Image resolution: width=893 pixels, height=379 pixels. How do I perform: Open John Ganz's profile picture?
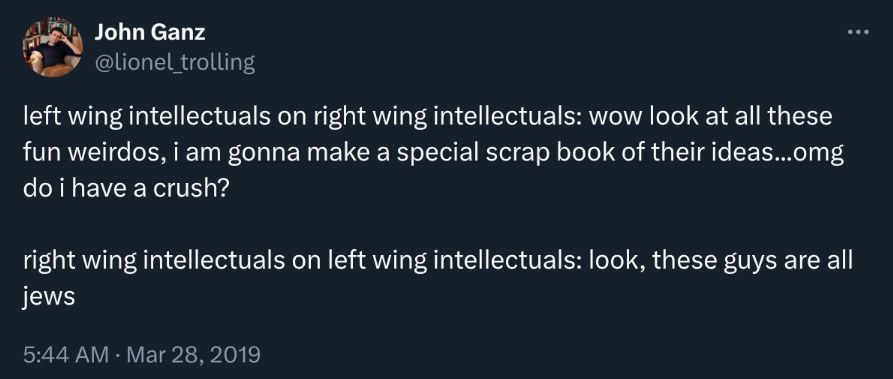click(x=52, y=47)
